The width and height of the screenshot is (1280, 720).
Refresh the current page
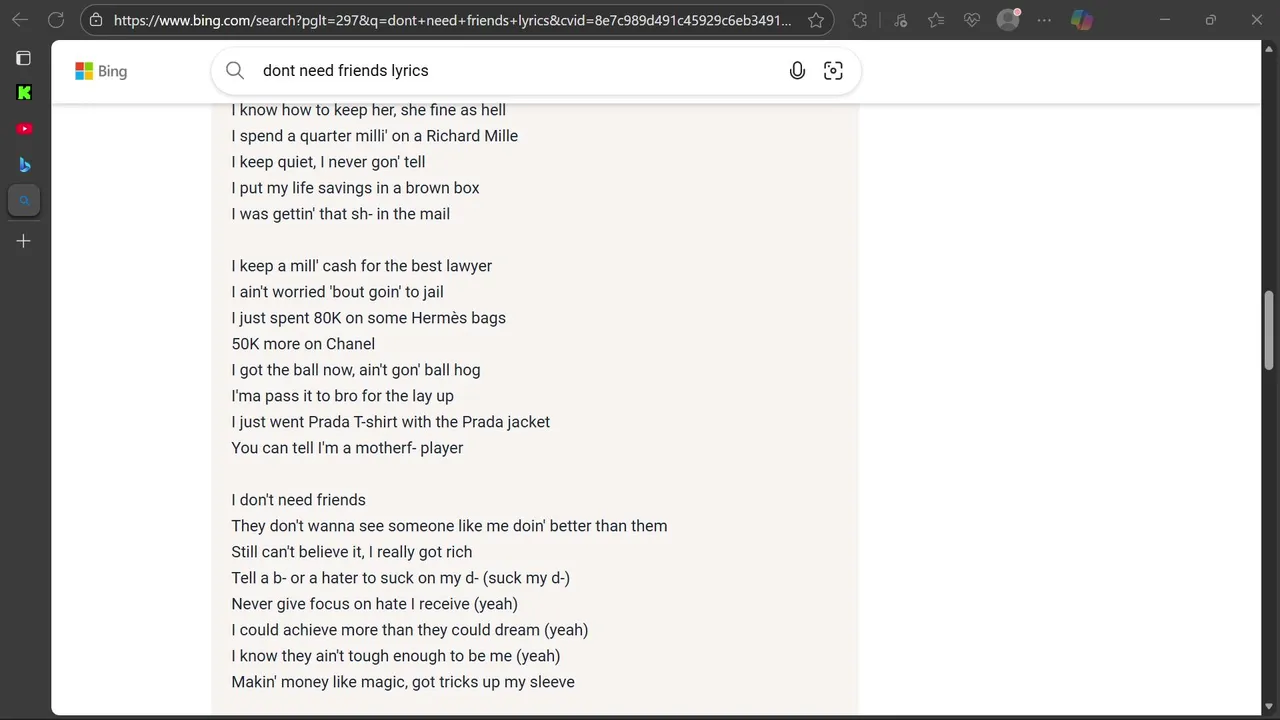56,20
